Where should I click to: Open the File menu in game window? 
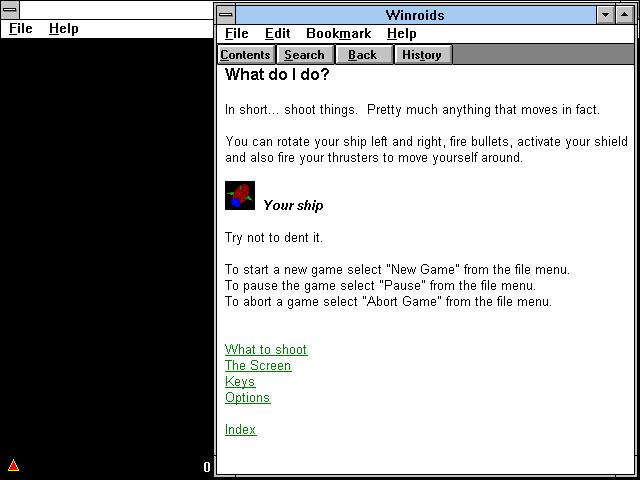(20, 29)
